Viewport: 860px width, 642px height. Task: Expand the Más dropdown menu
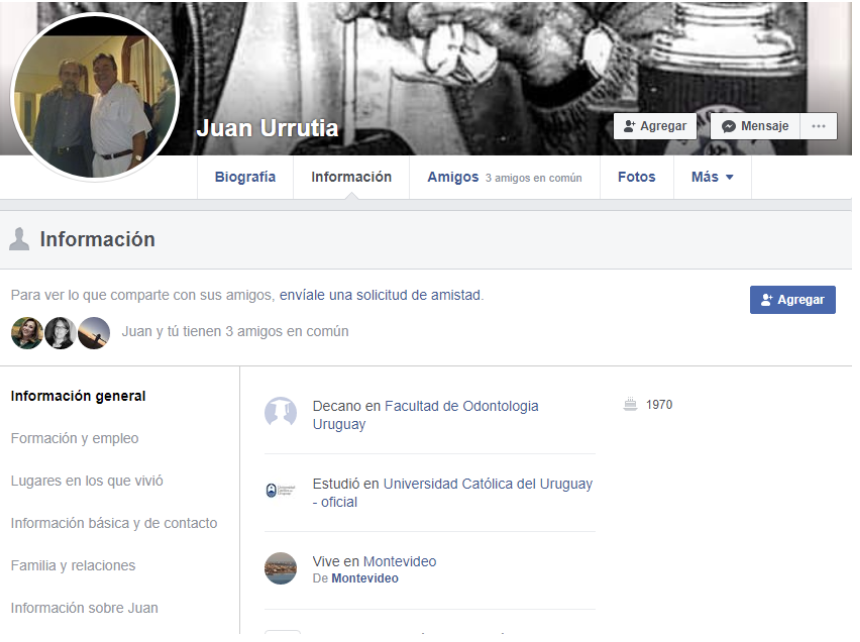point(712,177)
